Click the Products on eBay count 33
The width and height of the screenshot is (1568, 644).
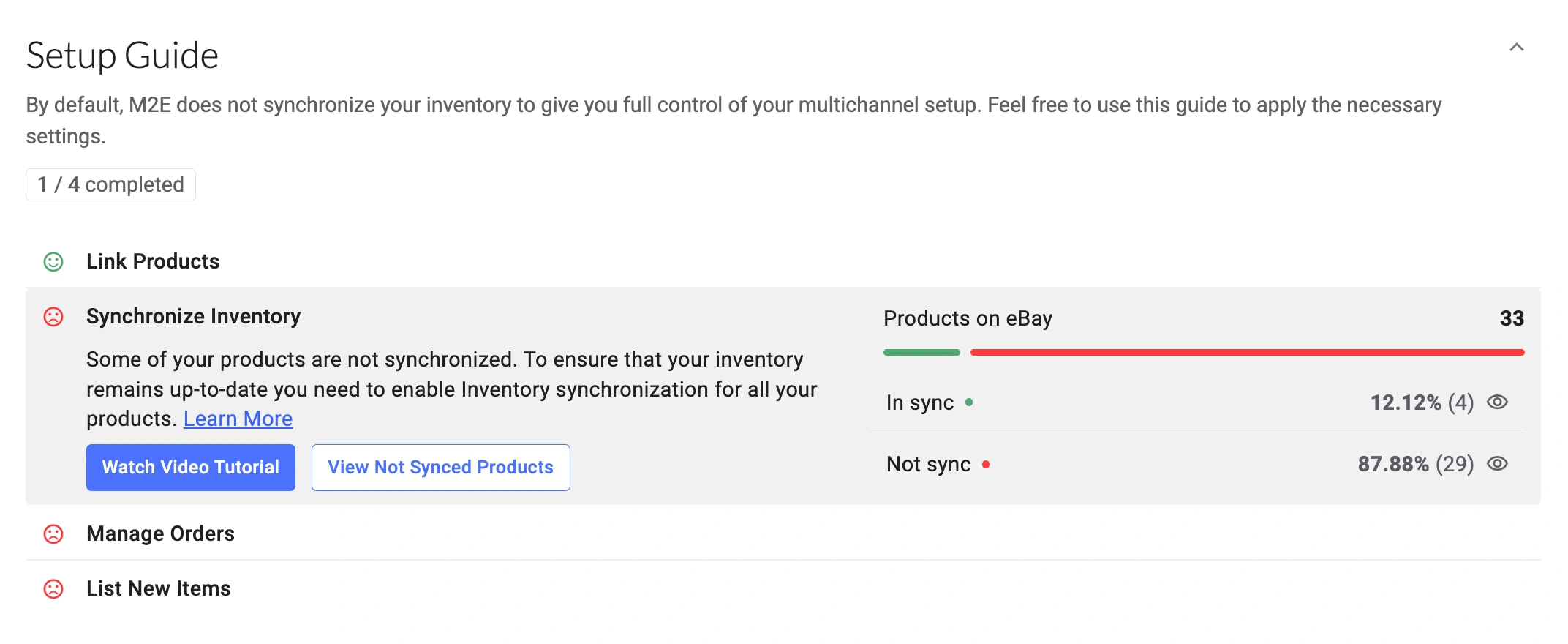click(1512, 318)
